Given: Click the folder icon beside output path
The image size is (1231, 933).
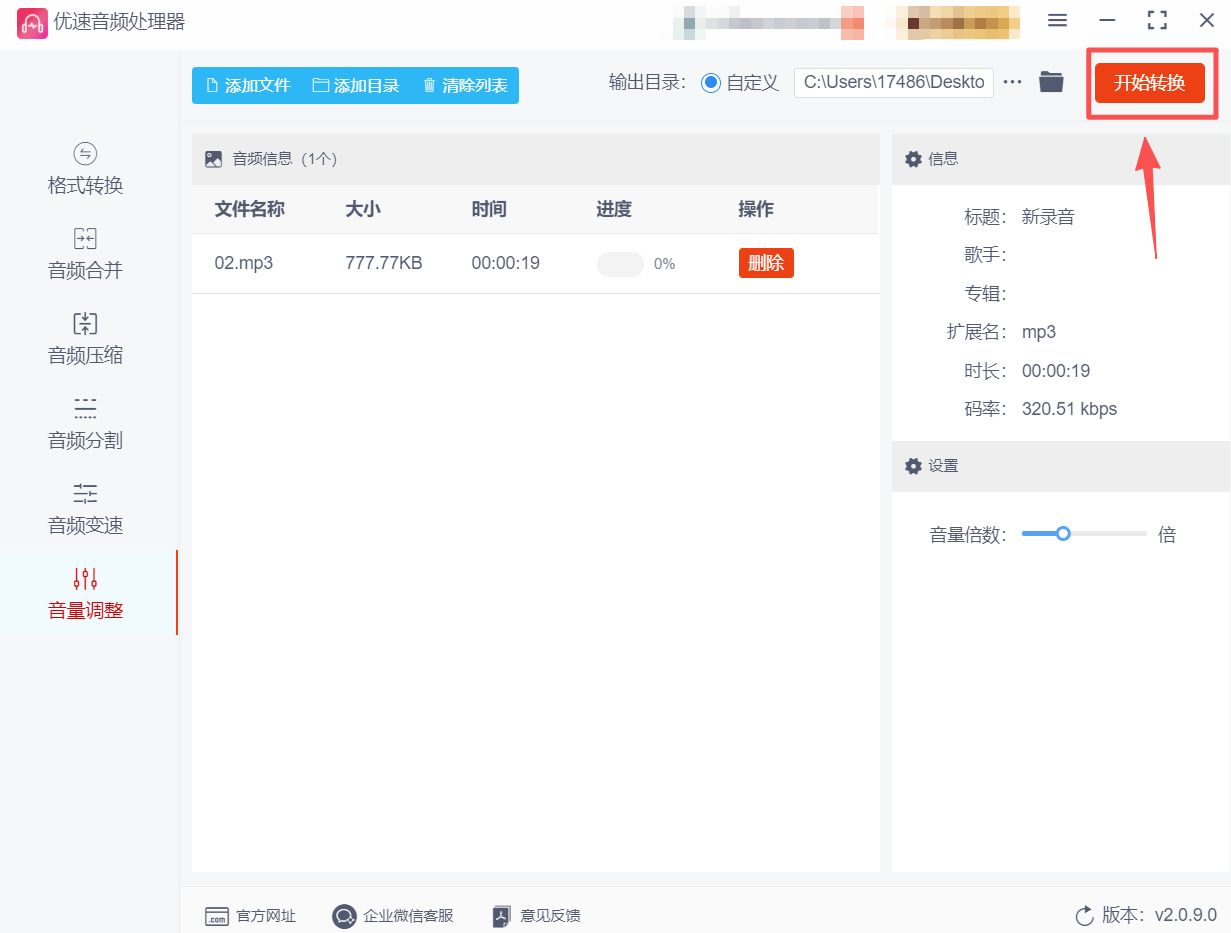Looking at the screenshot, I should coord(1051,82).
